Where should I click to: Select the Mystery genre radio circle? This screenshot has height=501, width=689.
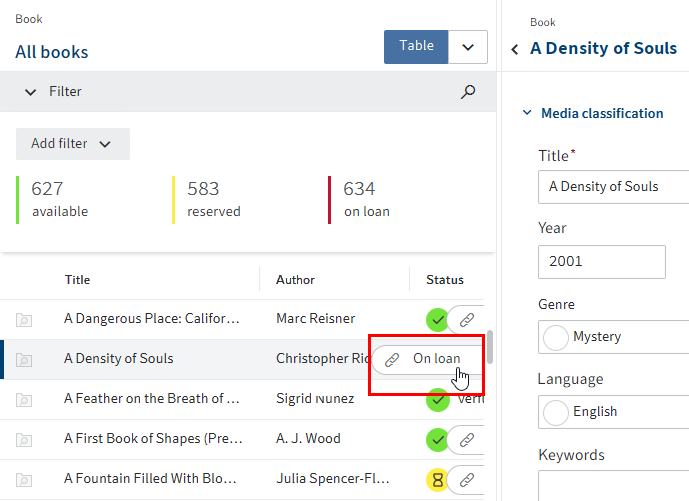click(x=555, y=338)
